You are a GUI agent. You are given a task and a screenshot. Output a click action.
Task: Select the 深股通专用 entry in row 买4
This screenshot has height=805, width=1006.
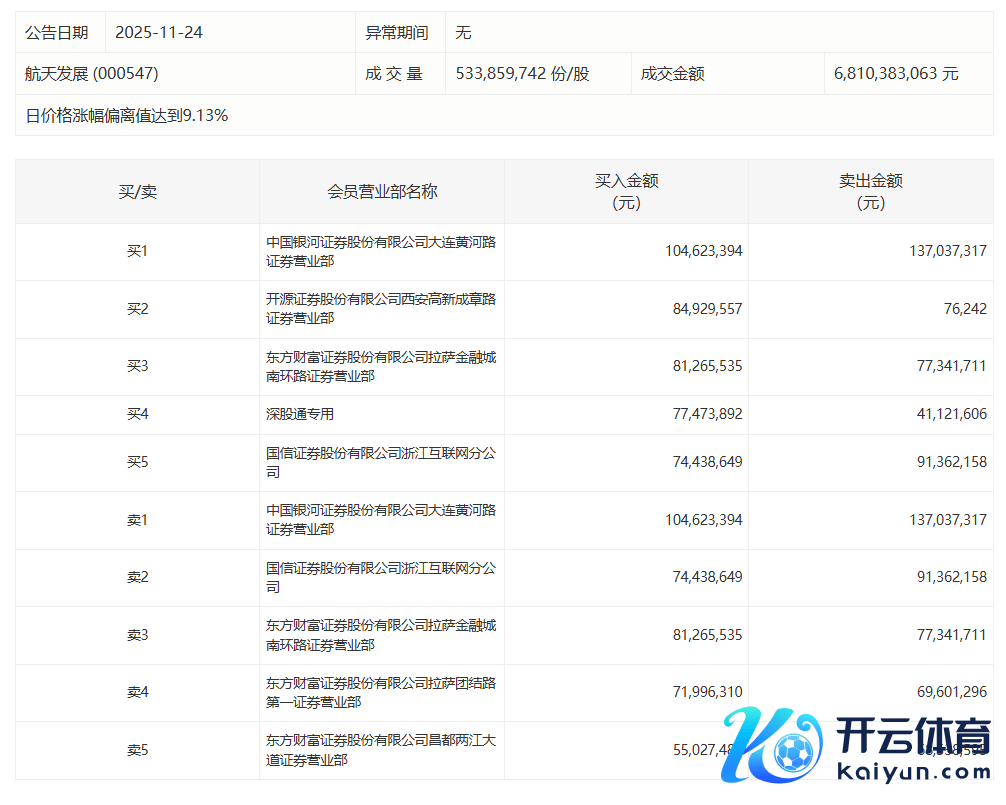pos(300,414)
